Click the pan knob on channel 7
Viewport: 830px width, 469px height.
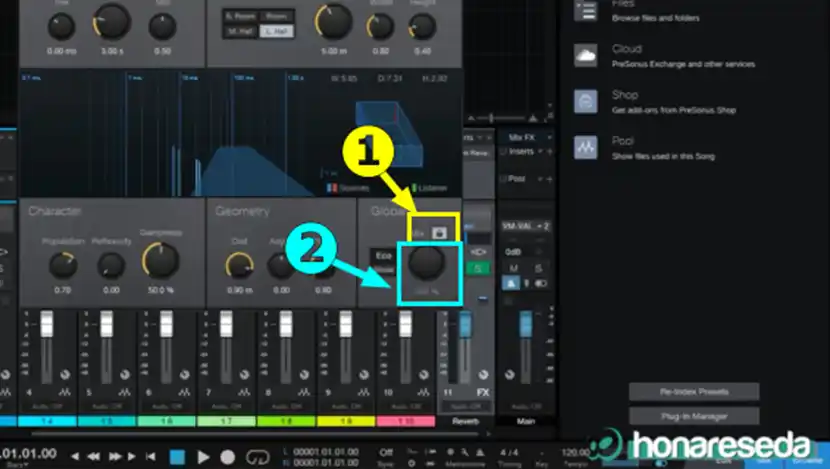point(245,375)
